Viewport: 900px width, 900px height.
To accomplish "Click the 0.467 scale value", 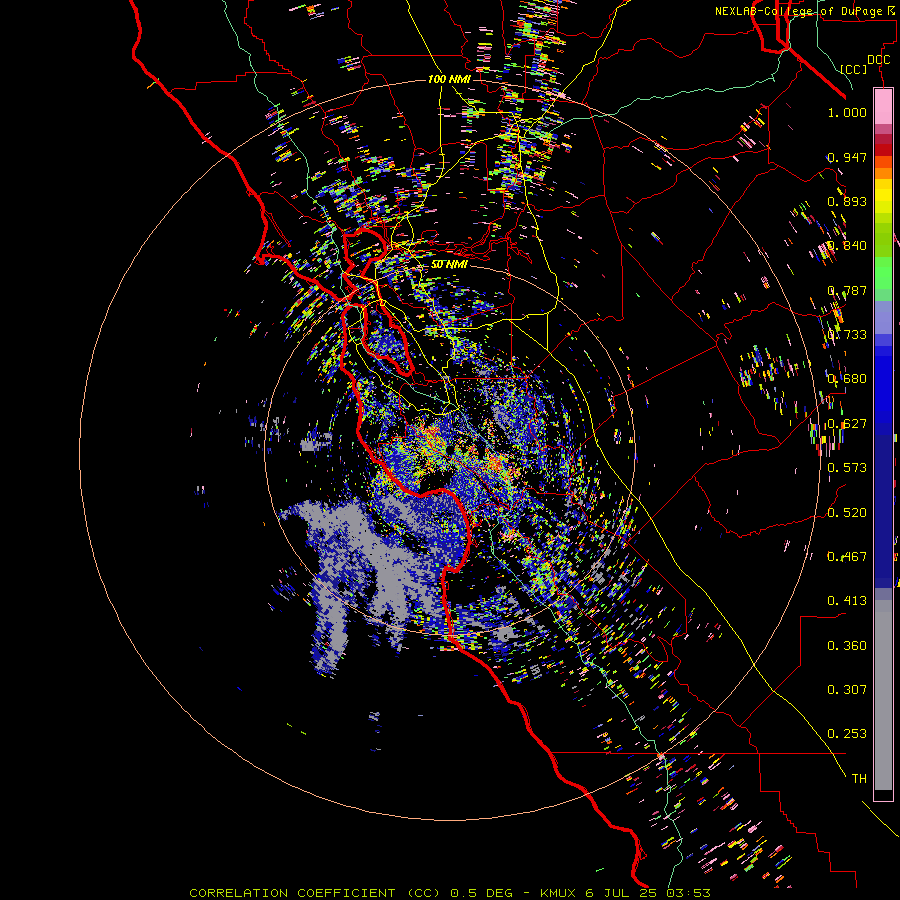I will [847, 557].
